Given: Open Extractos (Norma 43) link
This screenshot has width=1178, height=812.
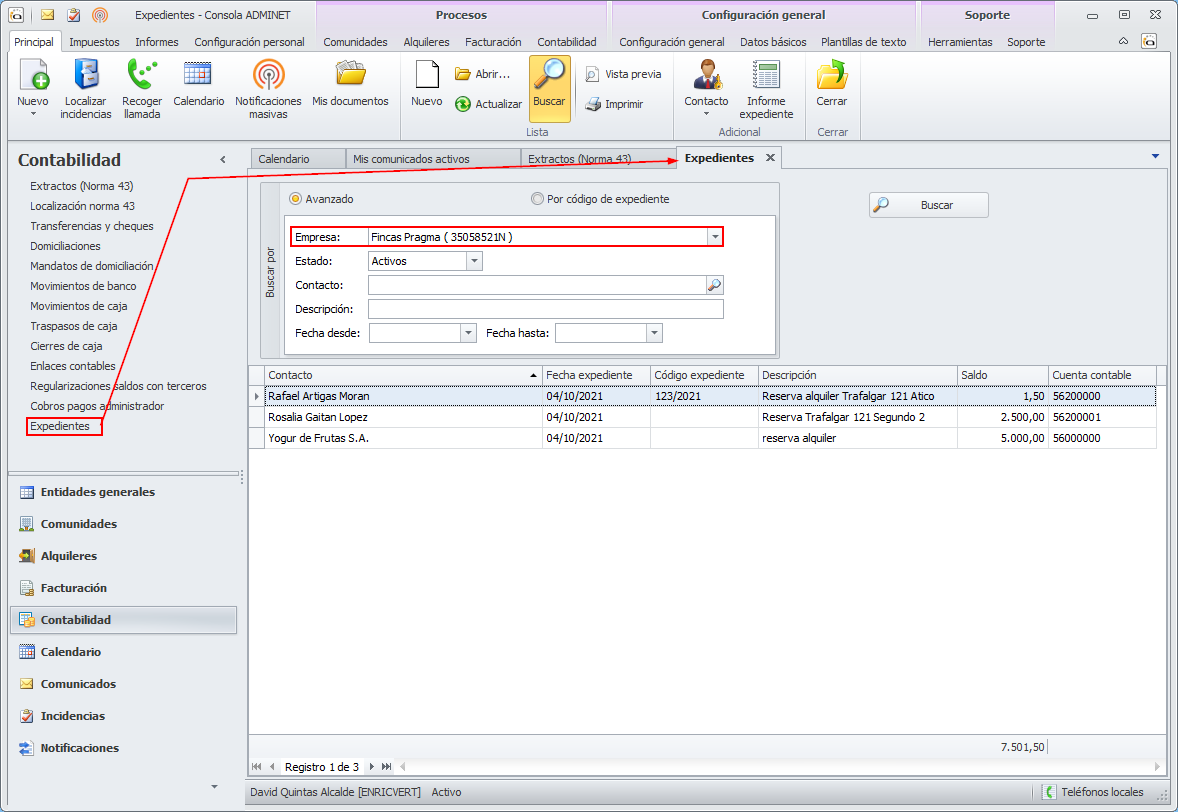Looking at the screenshot, I should click(81, 186).
